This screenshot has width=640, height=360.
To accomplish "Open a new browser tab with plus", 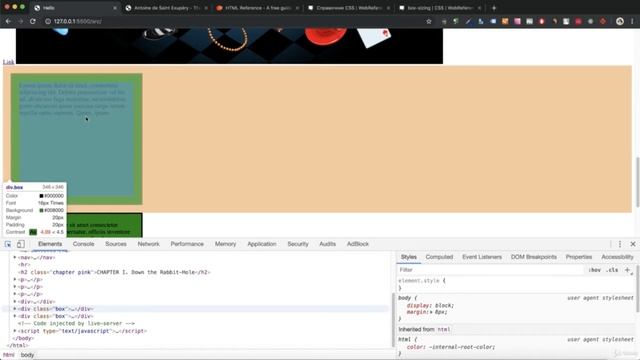I will pyautogui.click(x=494, y=8).
